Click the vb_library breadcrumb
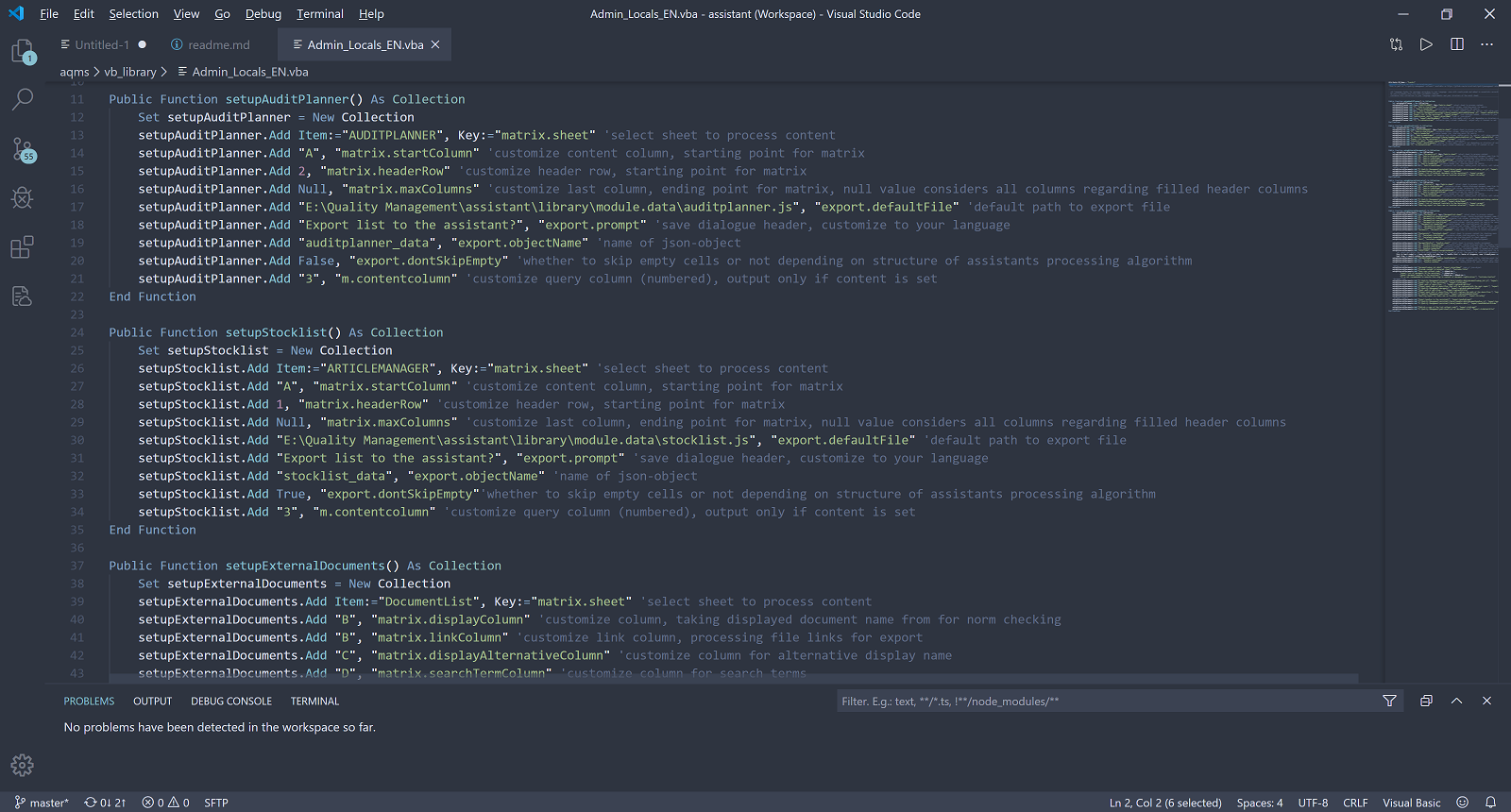This screenshot has height=812, width=1511. (130, 72)
